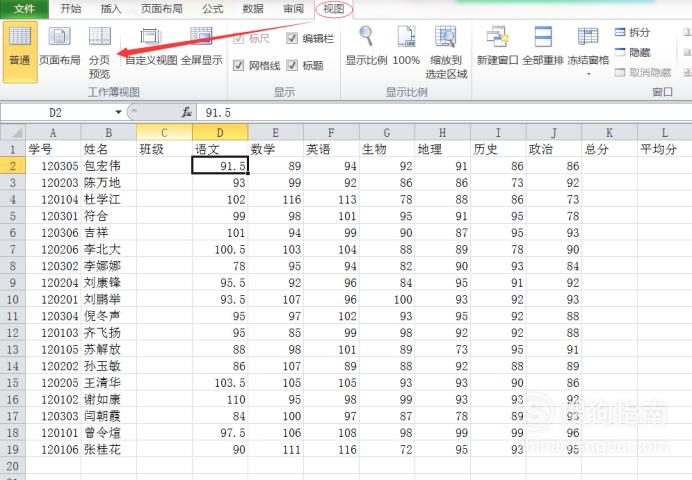Click cell with value 103.5
Image resolution: width=692 pixels, height=480 pixels.
pyautogui.click(x=220, y=382)
